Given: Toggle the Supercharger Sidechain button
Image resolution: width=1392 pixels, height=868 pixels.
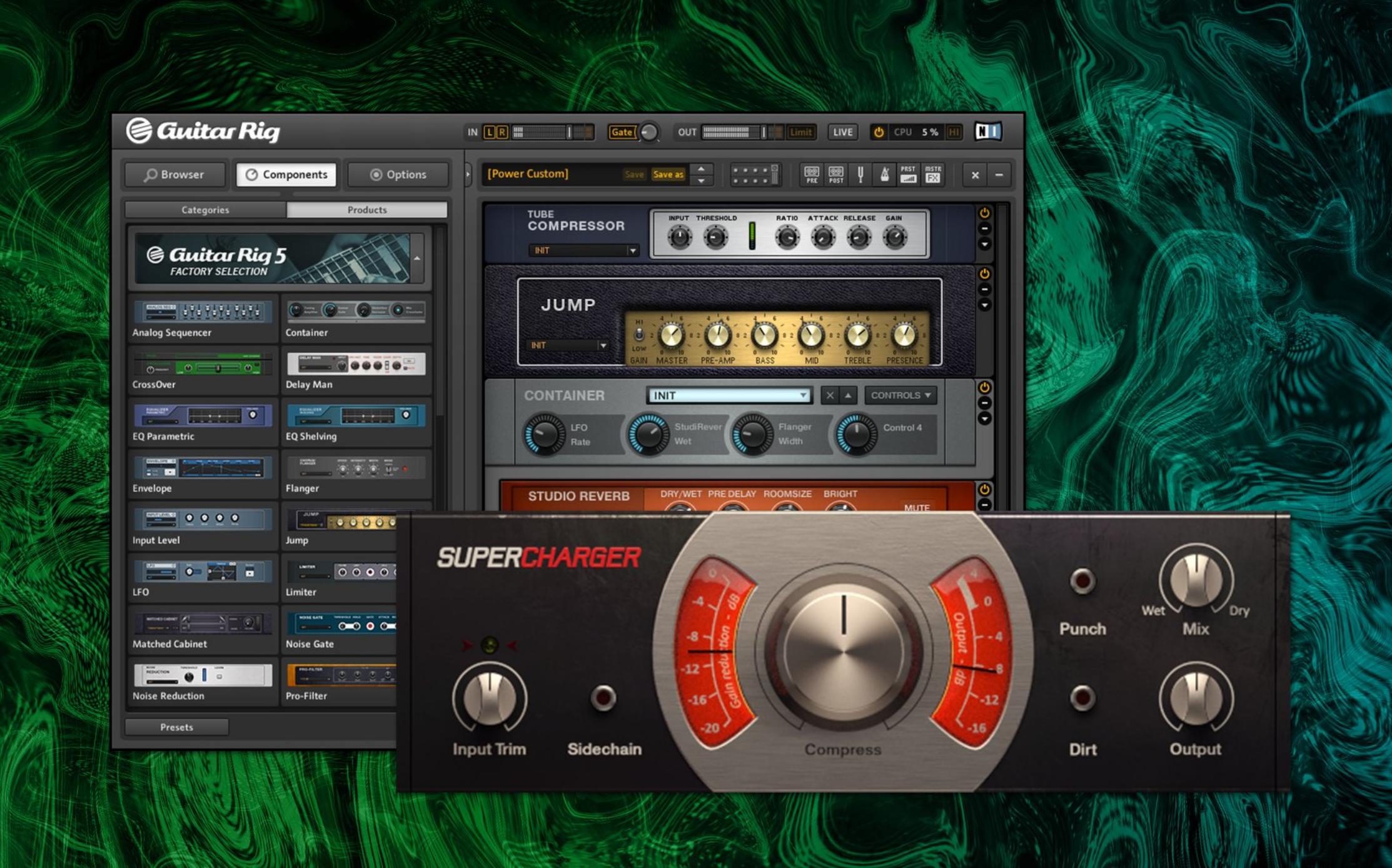Looking at the screenshot, I should point(603,699).
